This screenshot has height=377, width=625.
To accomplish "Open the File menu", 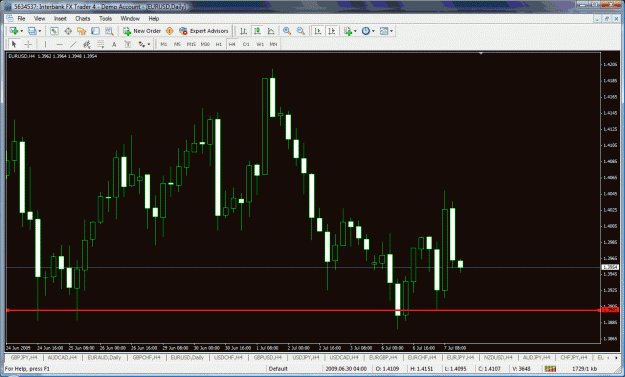I will (x=21, y=18).
